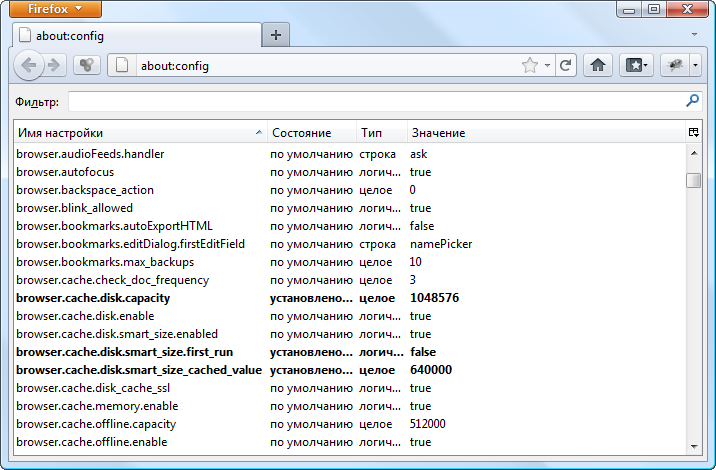
Task: Click the page identity icon in address bar
Action: pyautogui.click(x=122, y=65)
